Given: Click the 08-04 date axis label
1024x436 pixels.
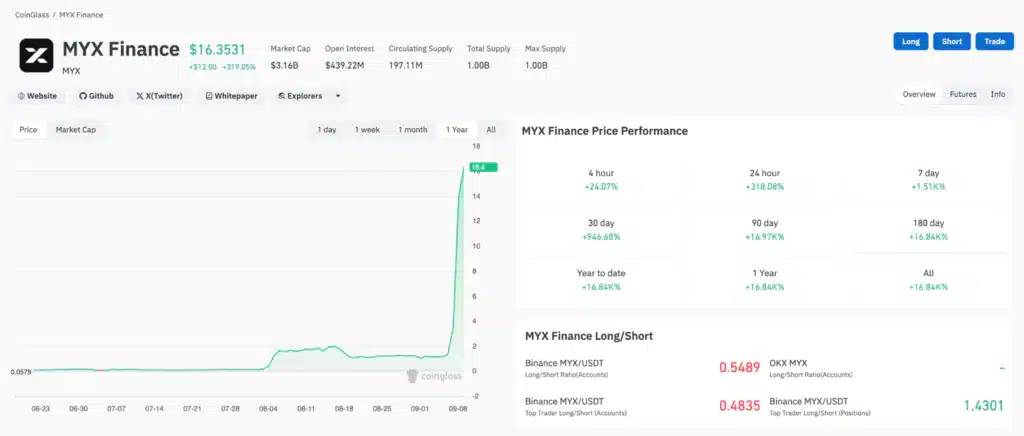Looking at the screenshot, I should coord(268,409).
